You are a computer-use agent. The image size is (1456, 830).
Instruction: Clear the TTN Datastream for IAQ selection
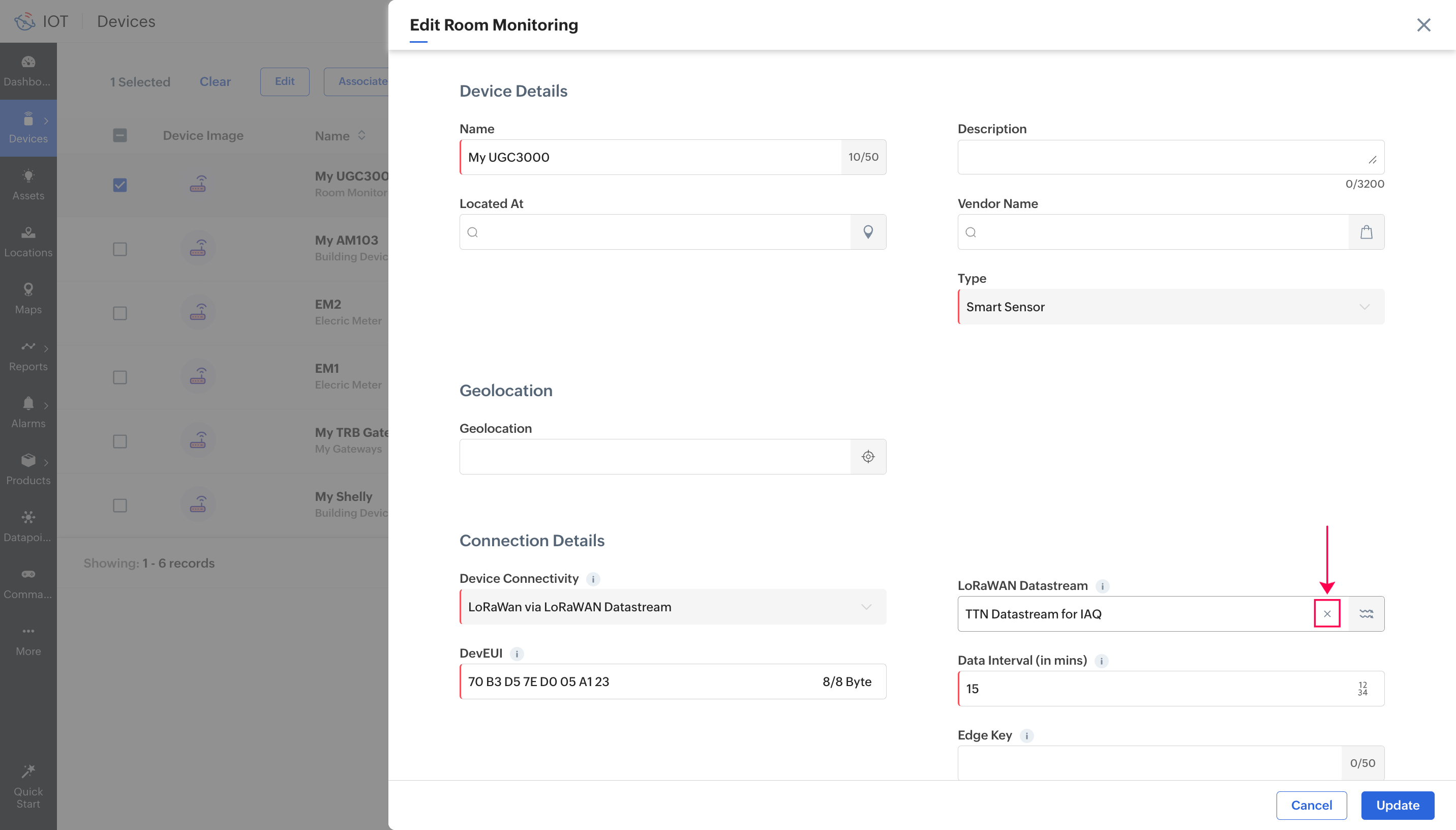(1327, 614)
